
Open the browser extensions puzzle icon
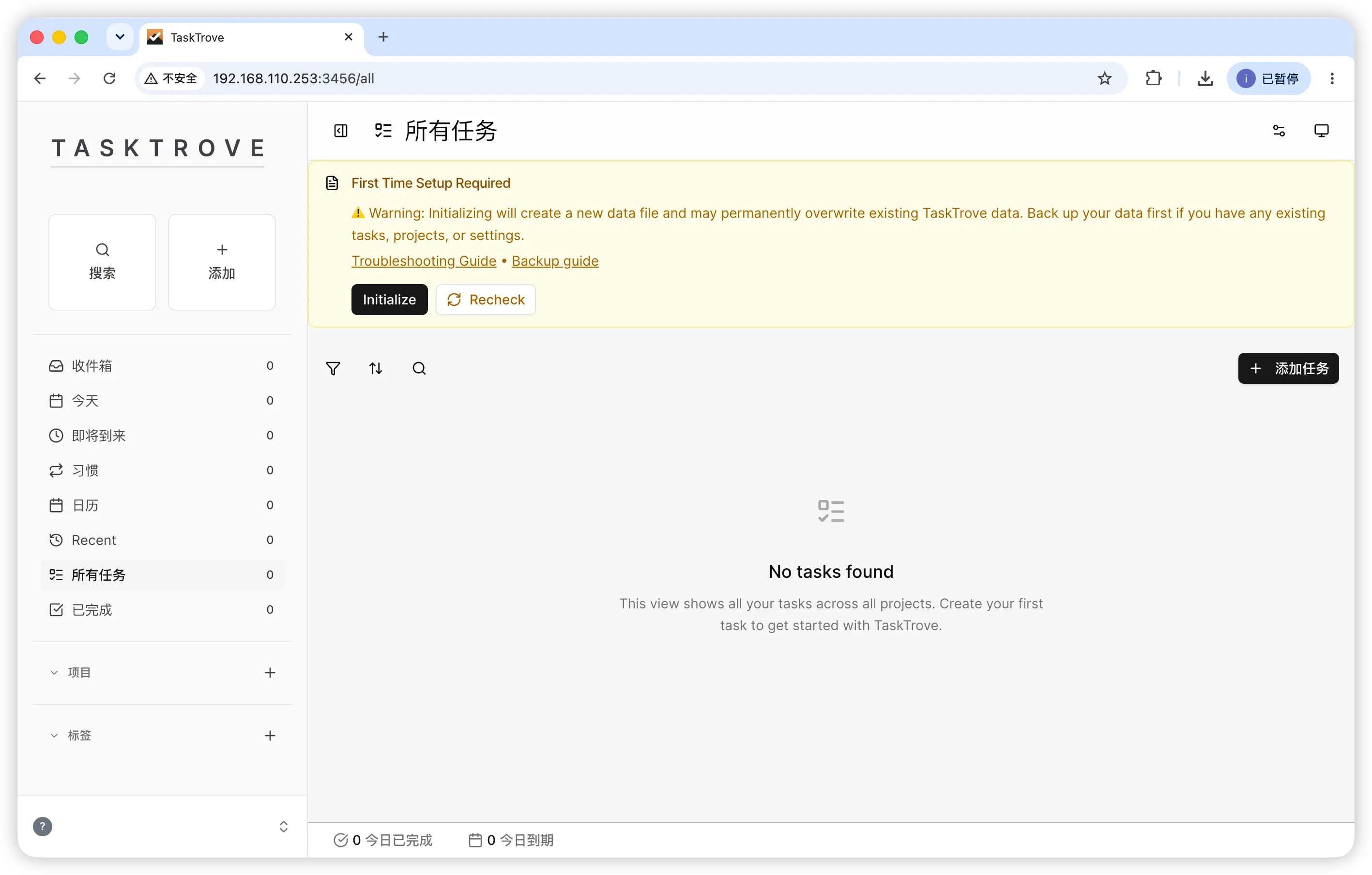click(1153, 78)
